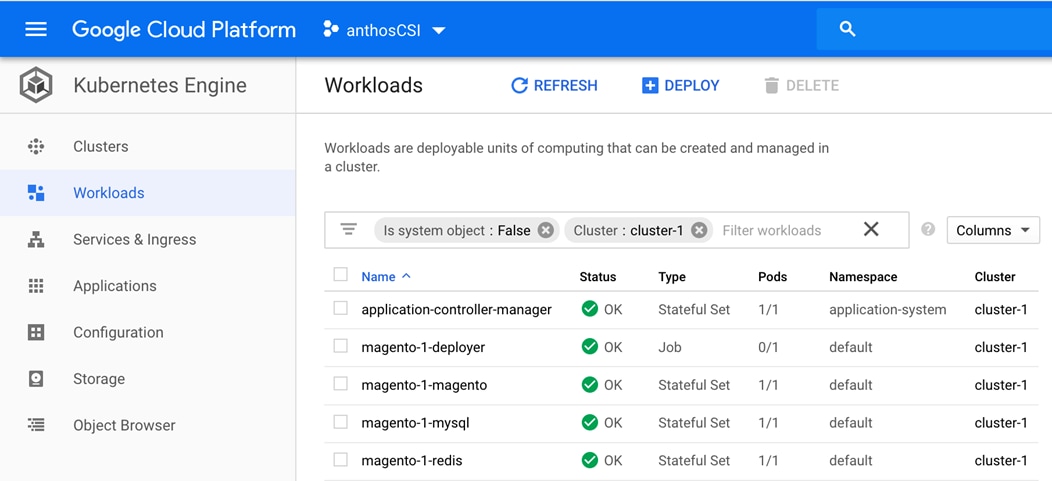
Task: Click the filter help question icon
Action: point(928,229)
